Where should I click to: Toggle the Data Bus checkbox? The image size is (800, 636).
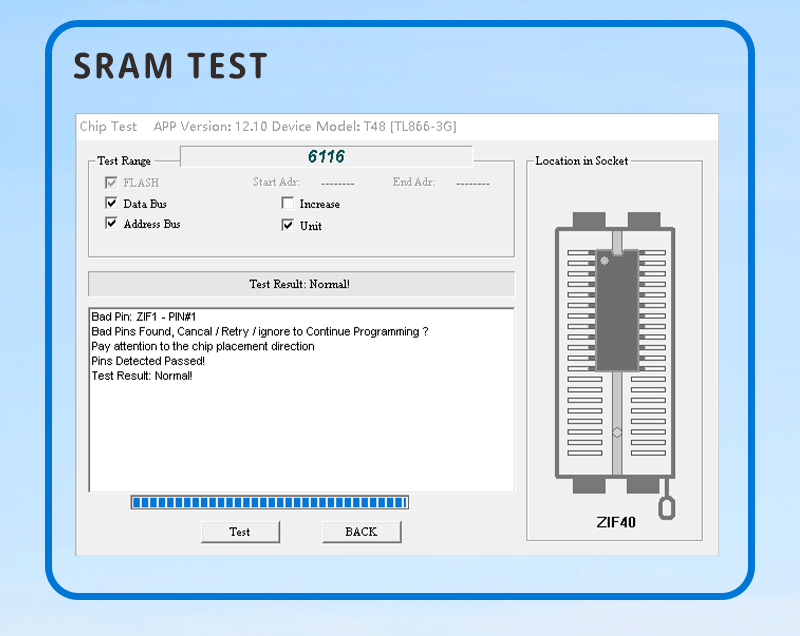111,204
